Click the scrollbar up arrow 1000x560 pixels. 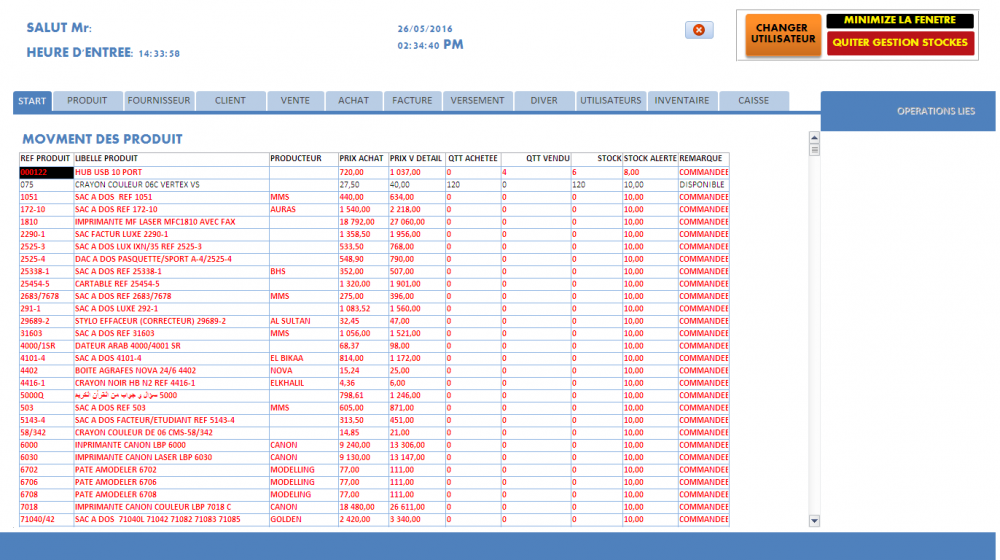[x=814, y=138]
